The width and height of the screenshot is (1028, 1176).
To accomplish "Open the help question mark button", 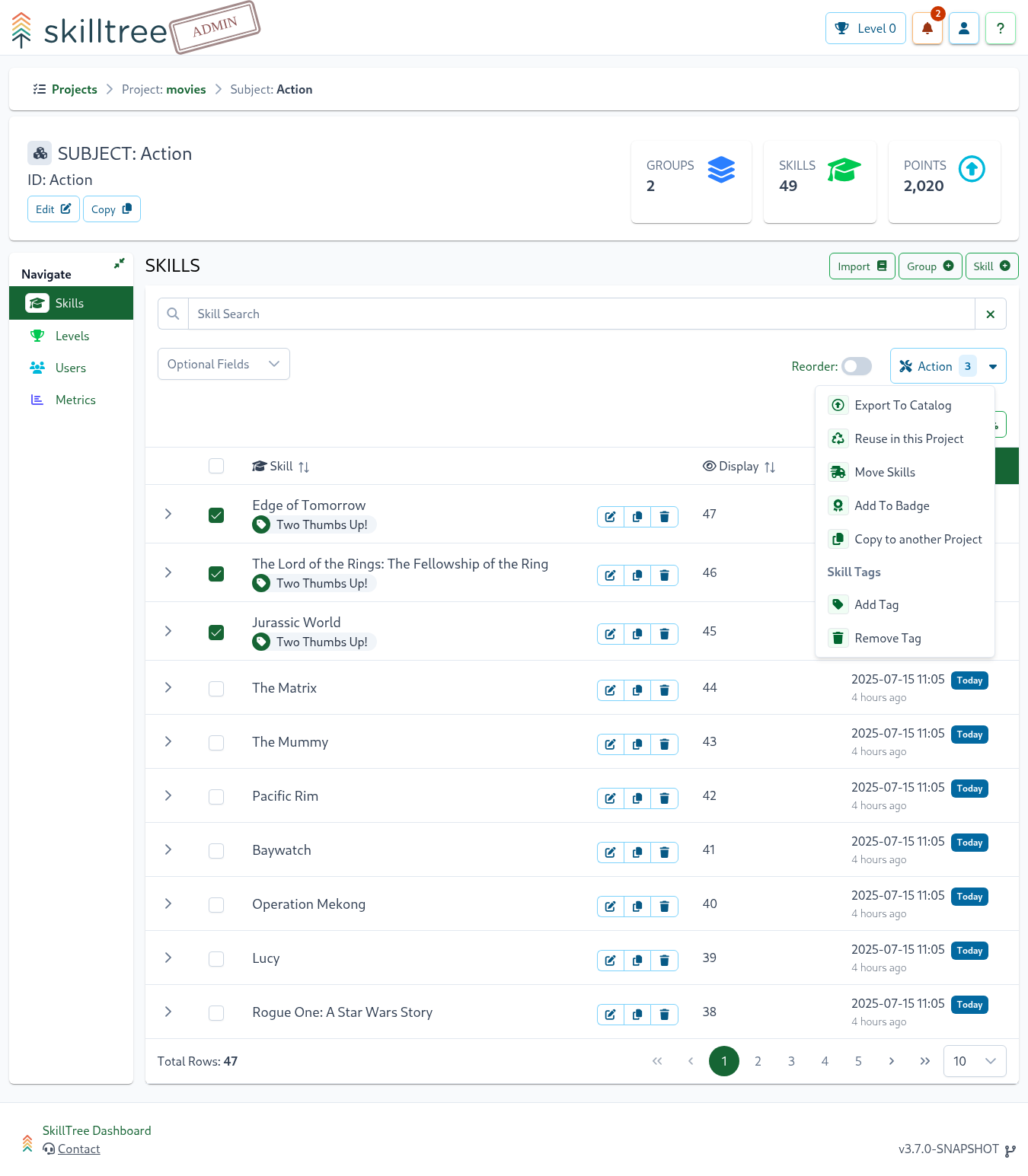I will coord(1000,28).
